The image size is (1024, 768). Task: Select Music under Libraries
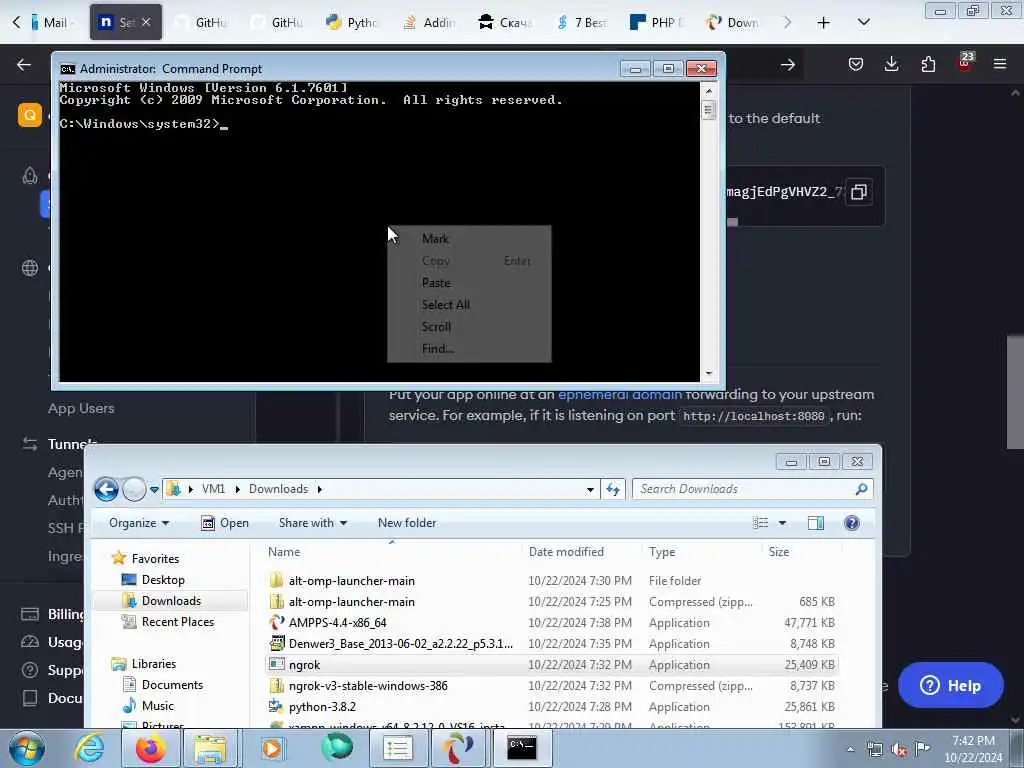157,705
